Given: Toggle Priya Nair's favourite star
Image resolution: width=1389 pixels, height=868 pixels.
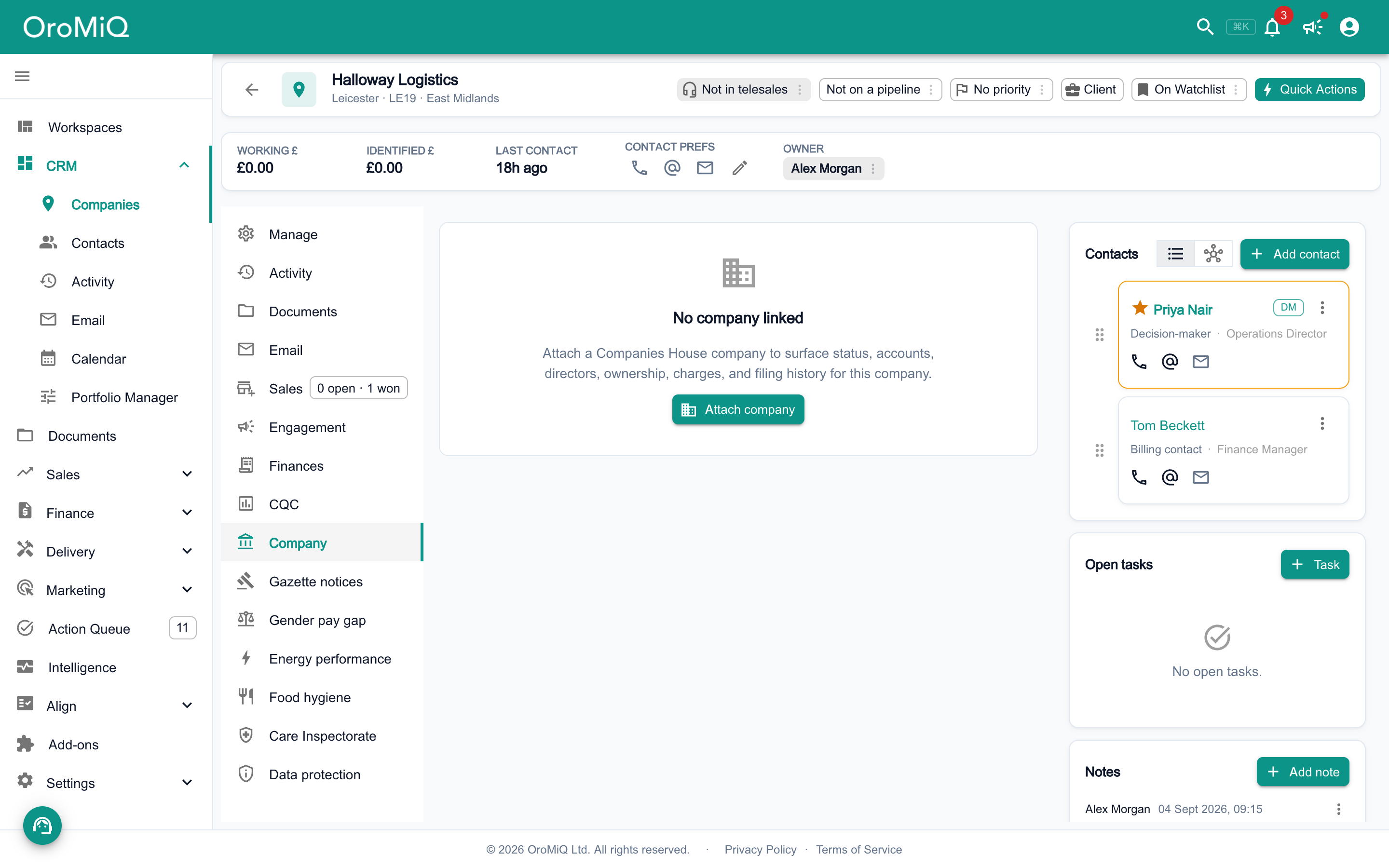Looking at the screenshot, I should tap(1139, 308).
